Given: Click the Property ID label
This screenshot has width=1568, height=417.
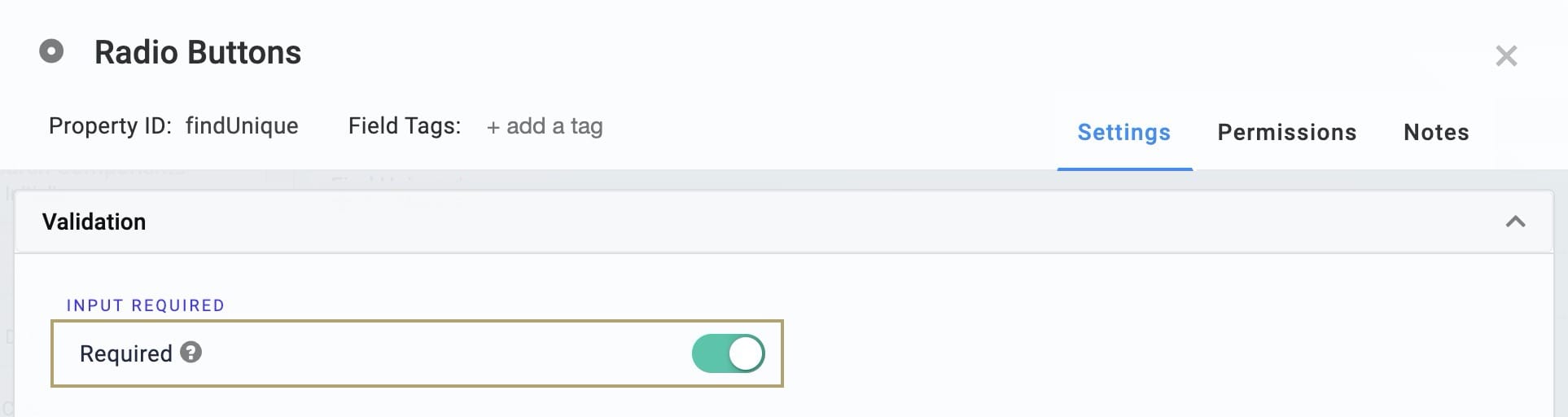Looking at the screenshot, I should pyautogui.click(x=110, y=125).
